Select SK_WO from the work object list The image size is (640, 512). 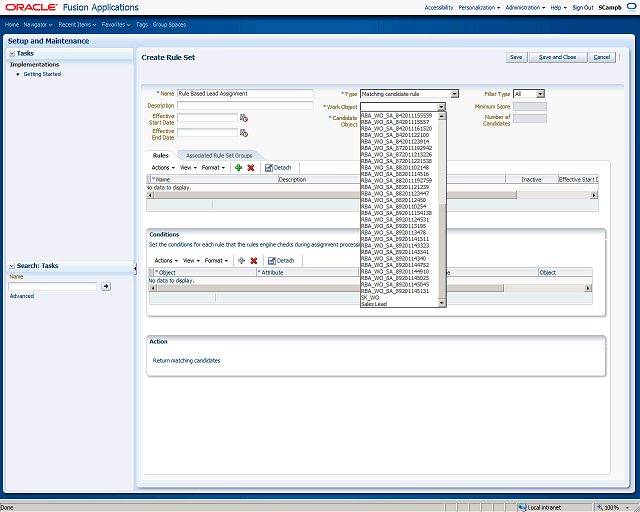399,298
